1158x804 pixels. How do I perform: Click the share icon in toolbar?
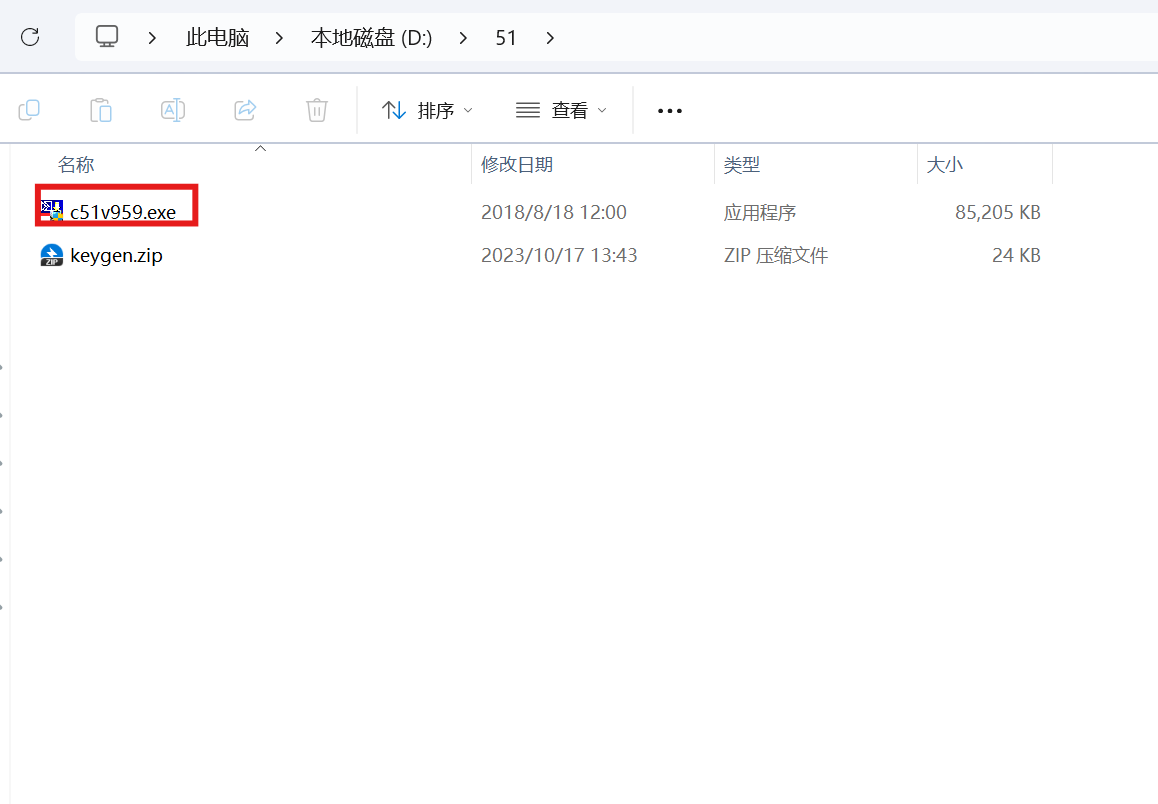[x=245, y=111]
